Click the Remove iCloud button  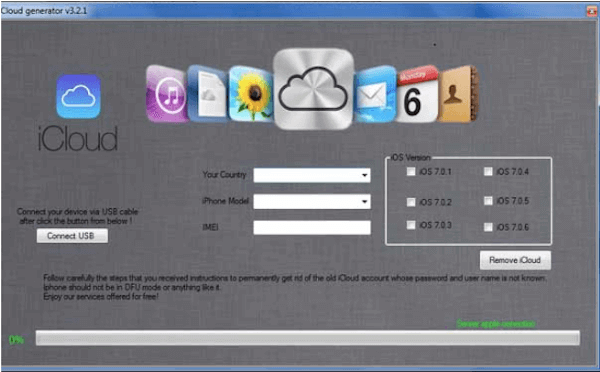515,260
